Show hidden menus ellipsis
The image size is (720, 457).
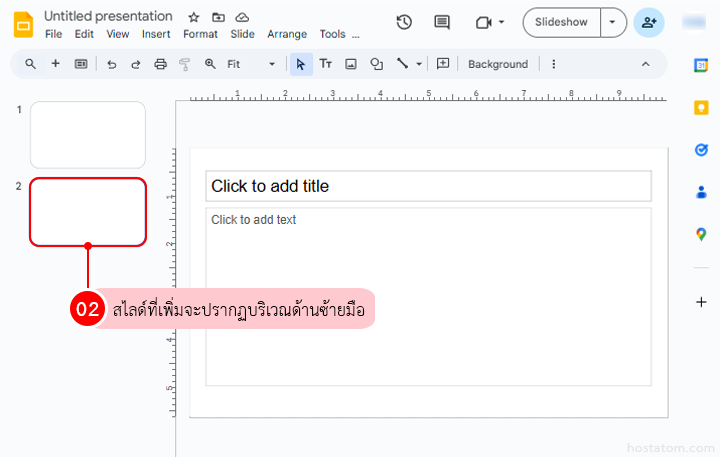click(x=356, y=36)
